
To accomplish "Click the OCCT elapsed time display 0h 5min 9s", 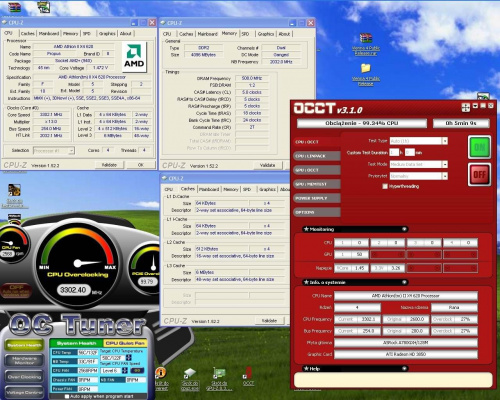I will click(x=461, y=123).
